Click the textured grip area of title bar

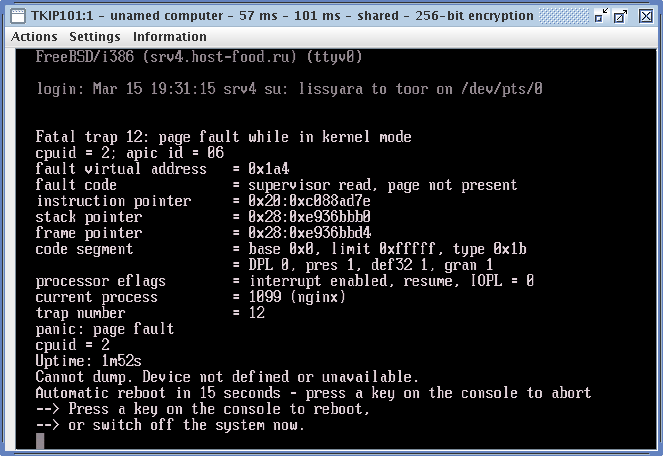pyautogui.click(x=564, y=16)
